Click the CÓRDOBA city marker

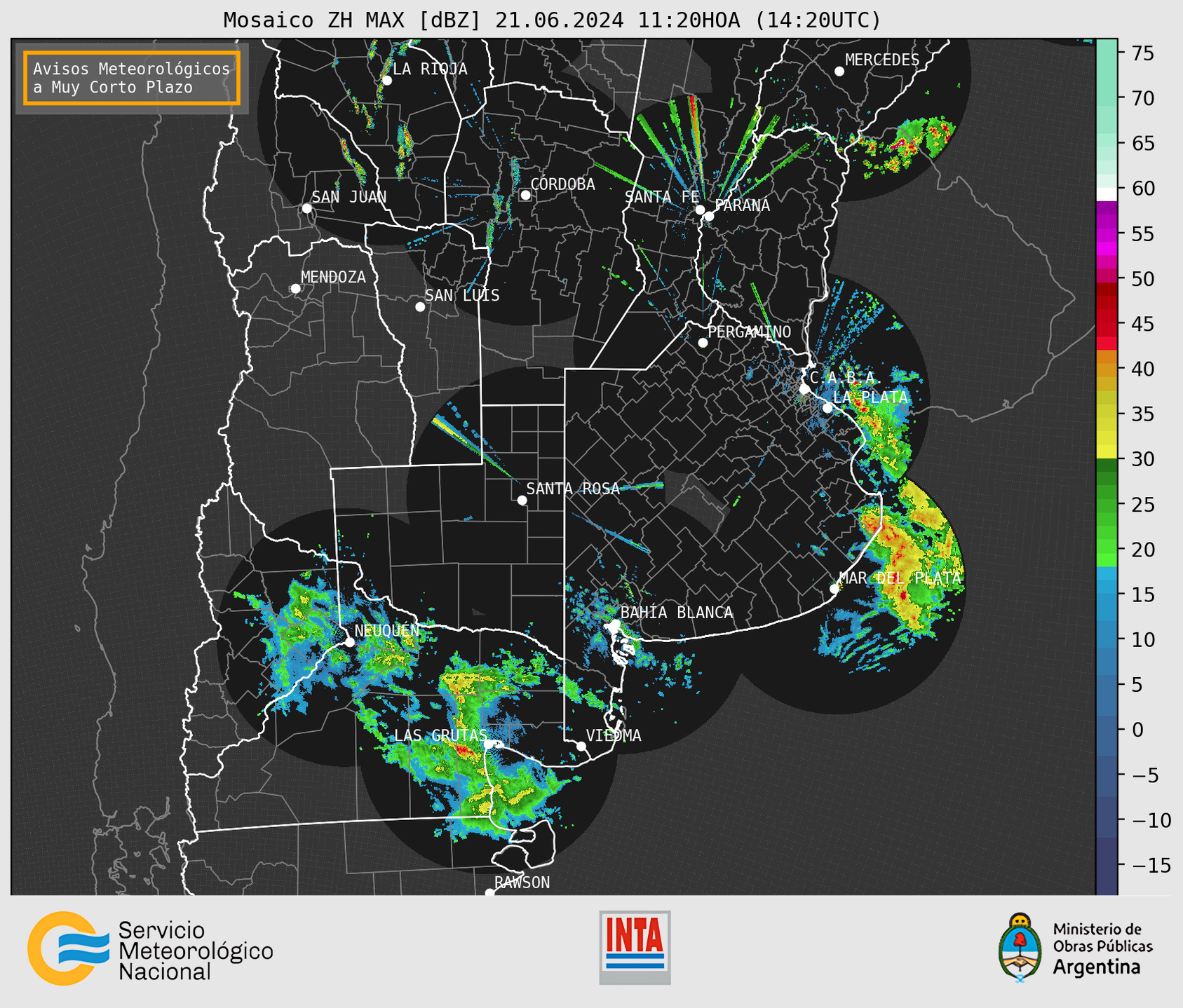[x=525, y=195]
